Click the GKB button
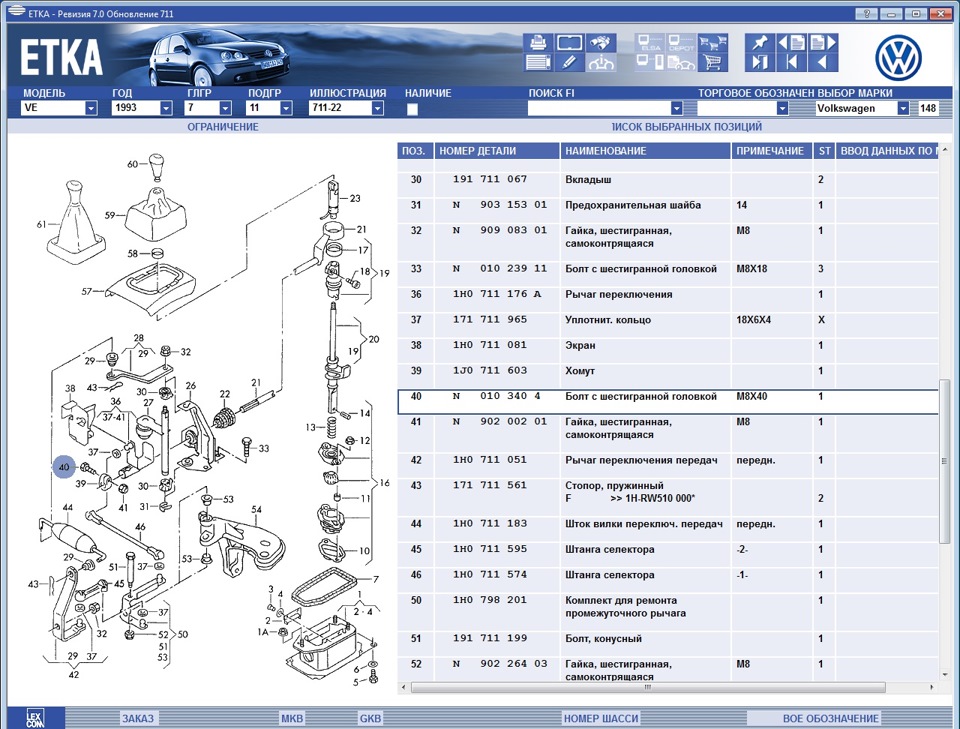 (x=370, y=718)
